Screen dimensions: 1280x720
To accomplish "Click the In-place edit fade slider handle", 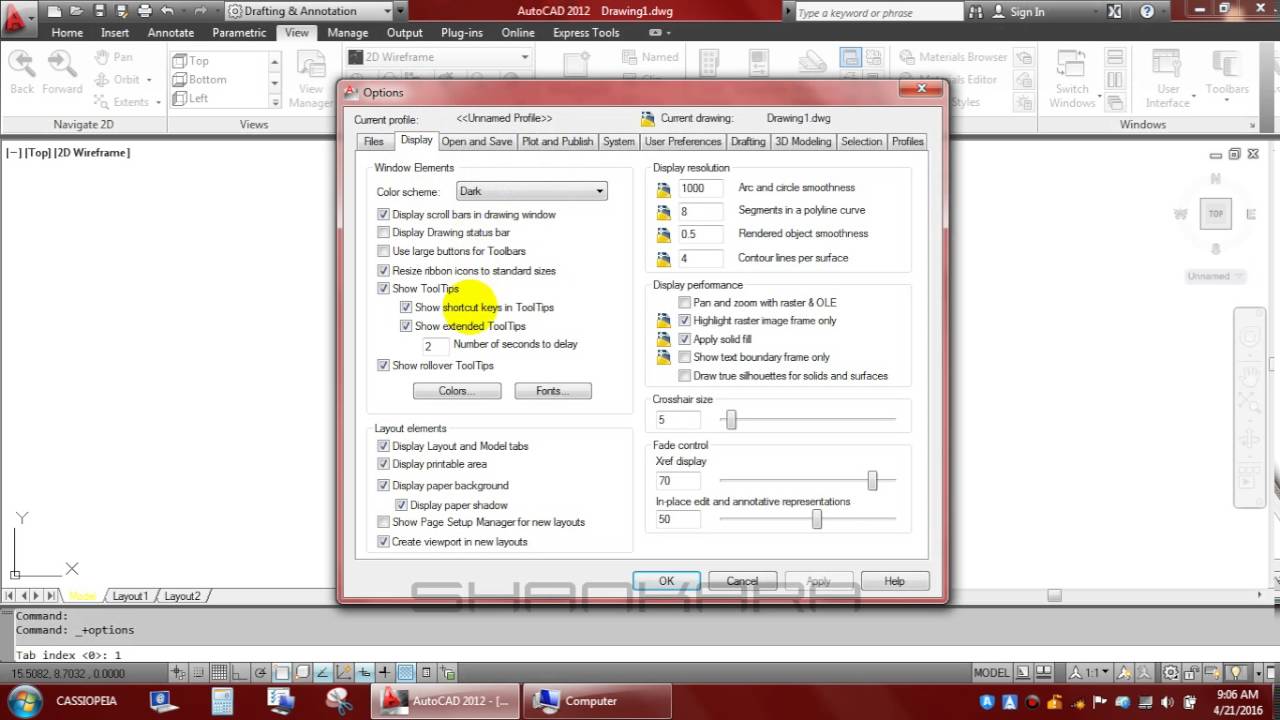I will (817, 519).
